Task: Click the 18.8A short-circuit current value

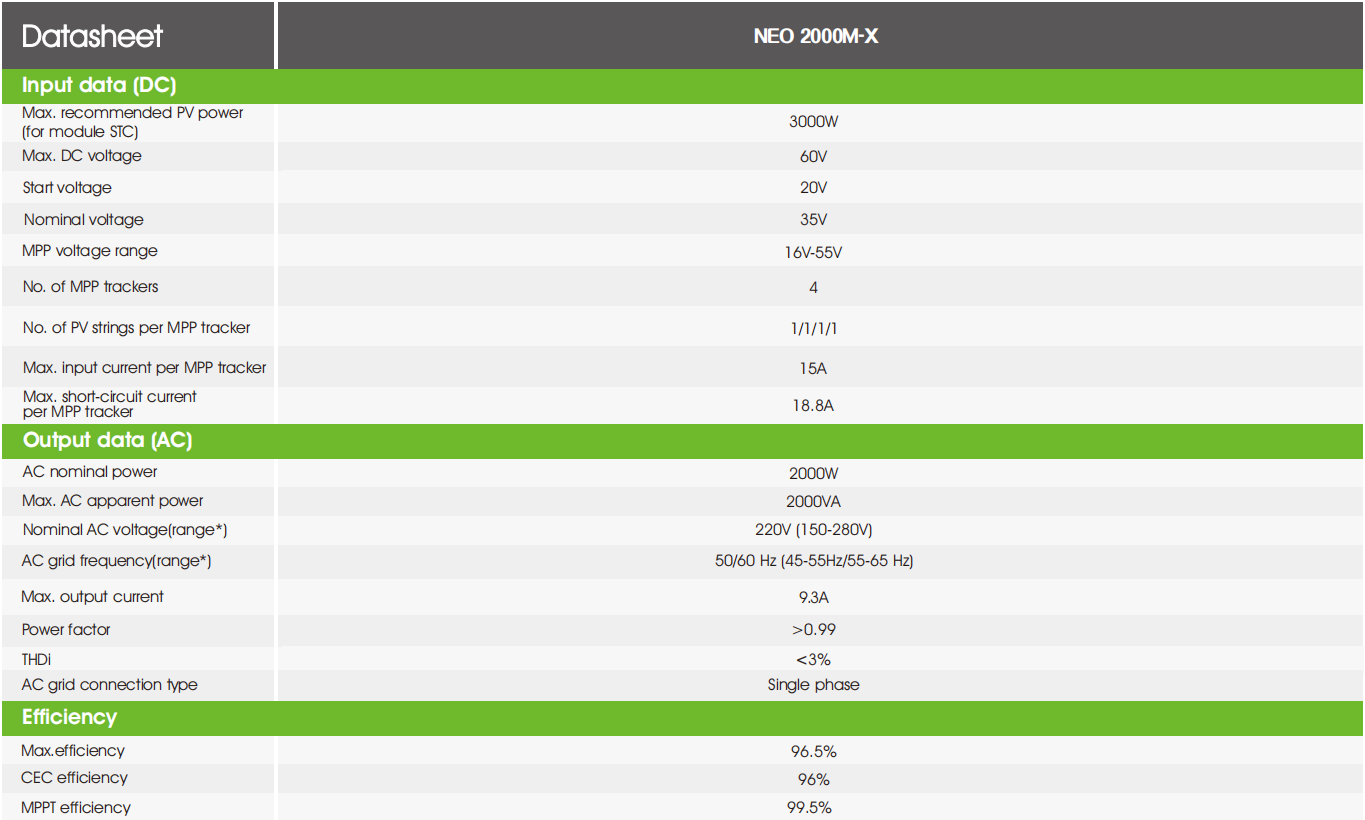Action: click(x=813, y=406)
